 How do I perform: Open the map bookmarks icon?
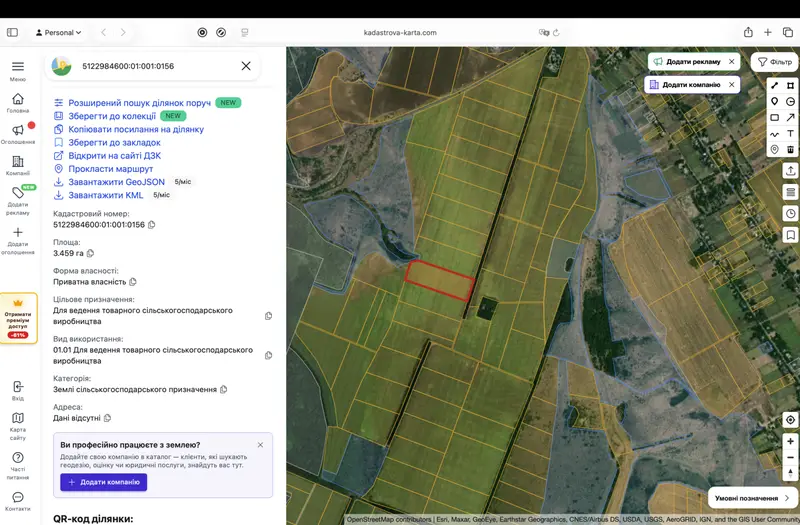pos(790,235)
